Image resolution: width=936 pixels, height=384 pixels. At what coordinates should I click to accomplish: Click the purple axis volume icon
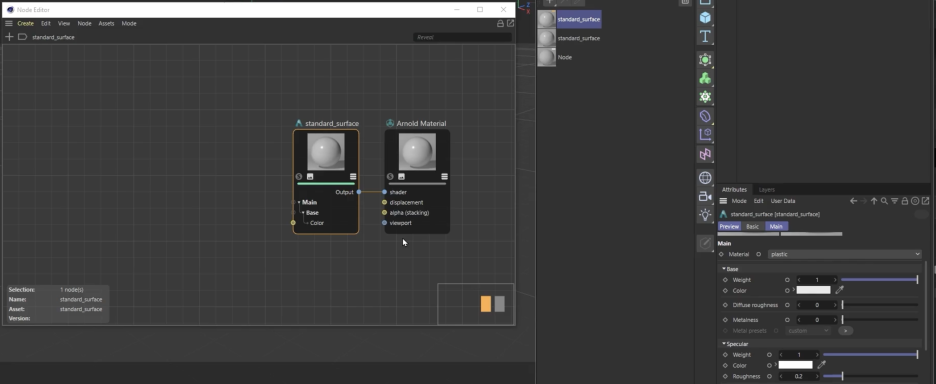coord(705,134)
